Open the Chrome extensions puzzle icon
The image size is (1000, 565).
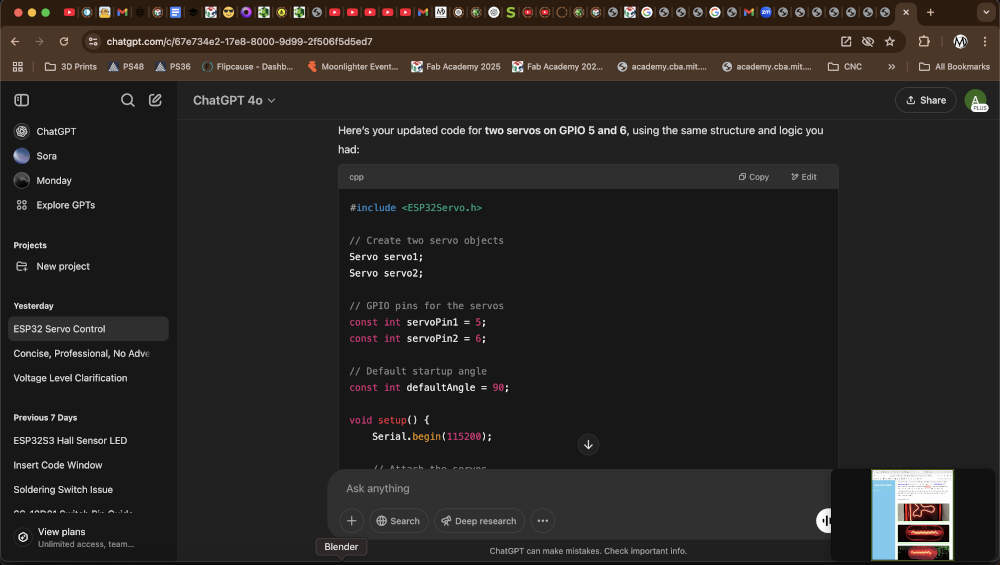(x=923, y=41)
